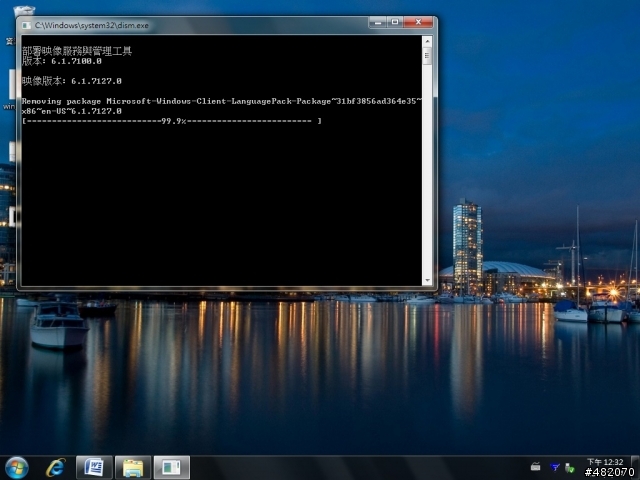Open the dism.exe title bar system icon
640x480 pixels.
pos(27,25)
